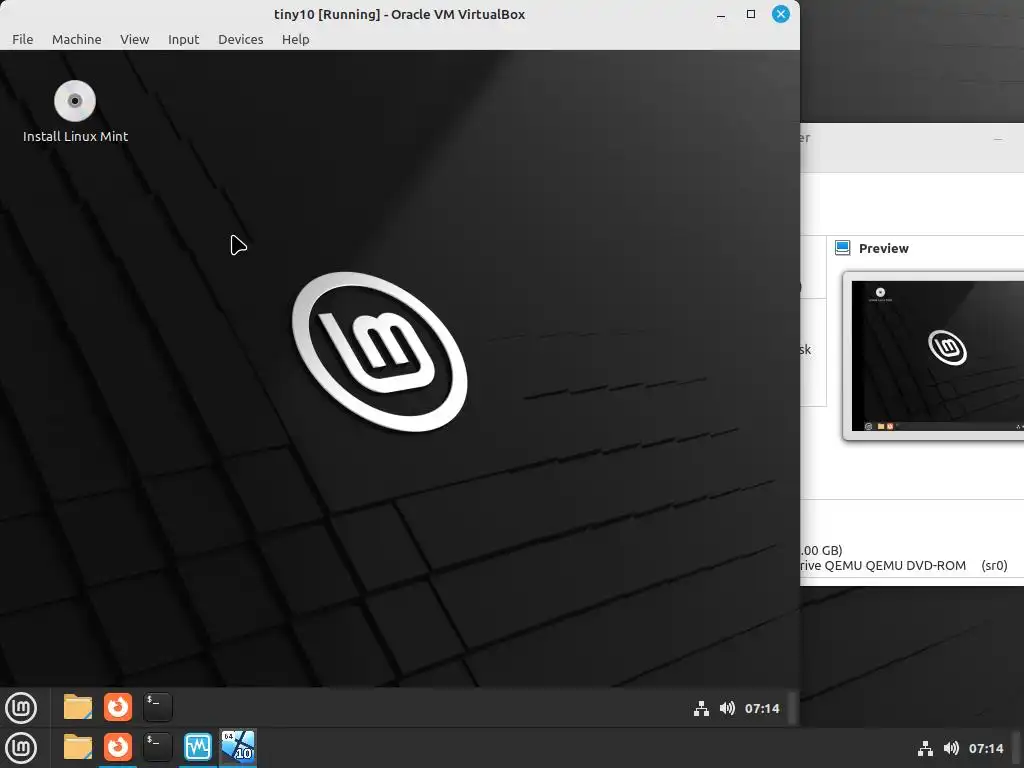Minimize the VirtualBox Manager background window
The image size is (1024, 768).
tap(998, 138)
